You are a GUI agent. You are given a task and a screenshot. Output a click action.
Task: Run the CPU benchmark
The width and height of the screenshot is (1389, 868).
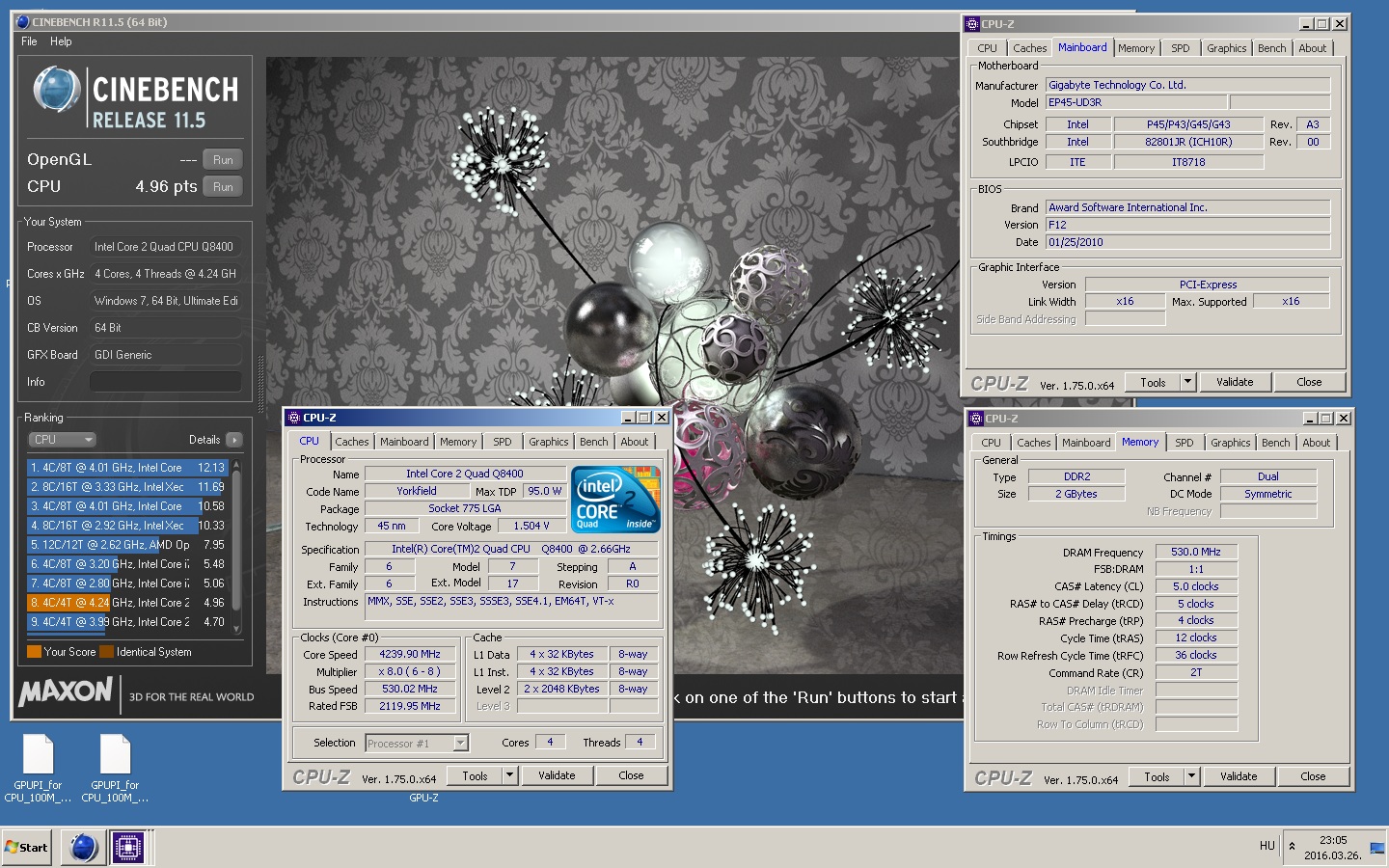pos(223,186)
